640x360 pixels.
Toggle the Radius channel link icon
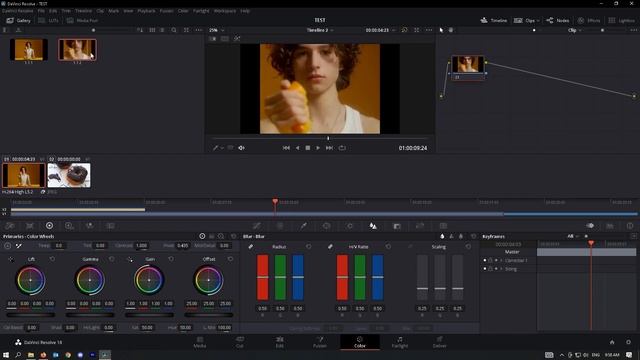click(251, 247)
